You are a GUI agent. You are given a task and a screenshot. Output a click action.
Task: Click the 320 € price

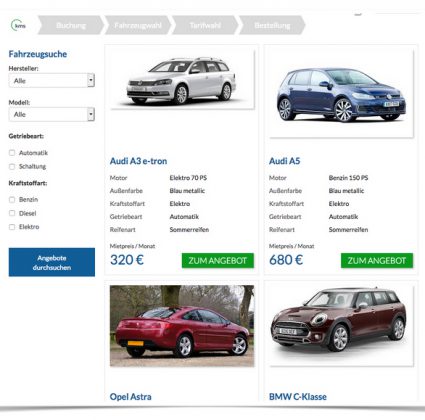127,260
